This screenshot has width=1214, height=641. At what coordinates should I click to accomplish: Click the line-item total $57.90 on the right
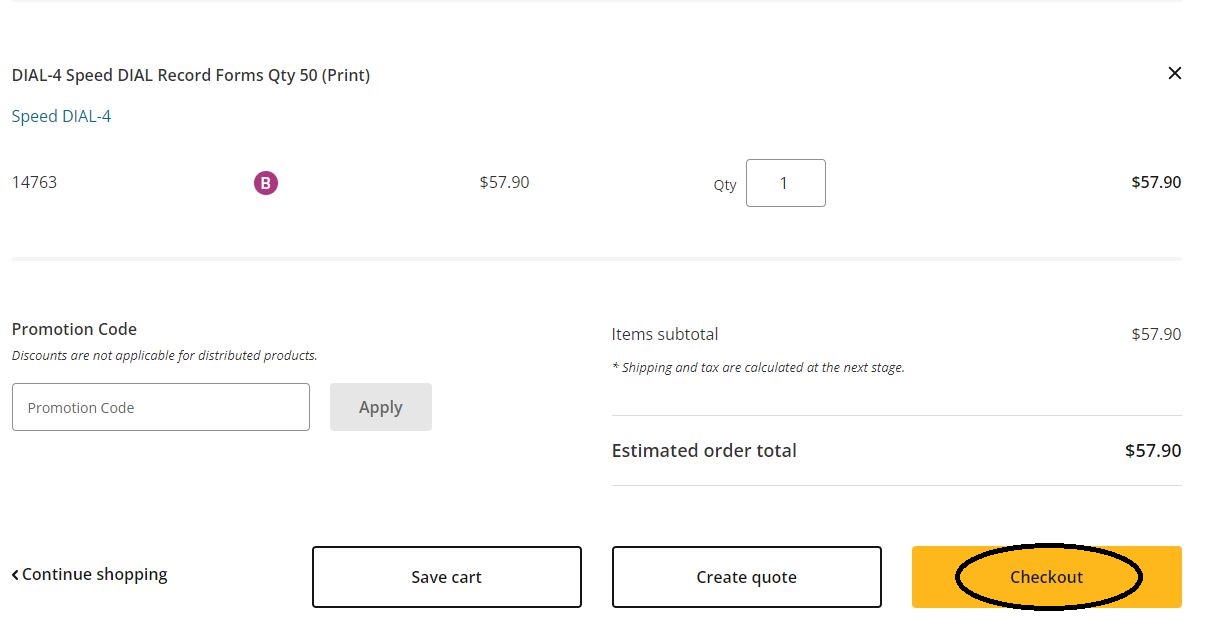[x=1156, y=182]
